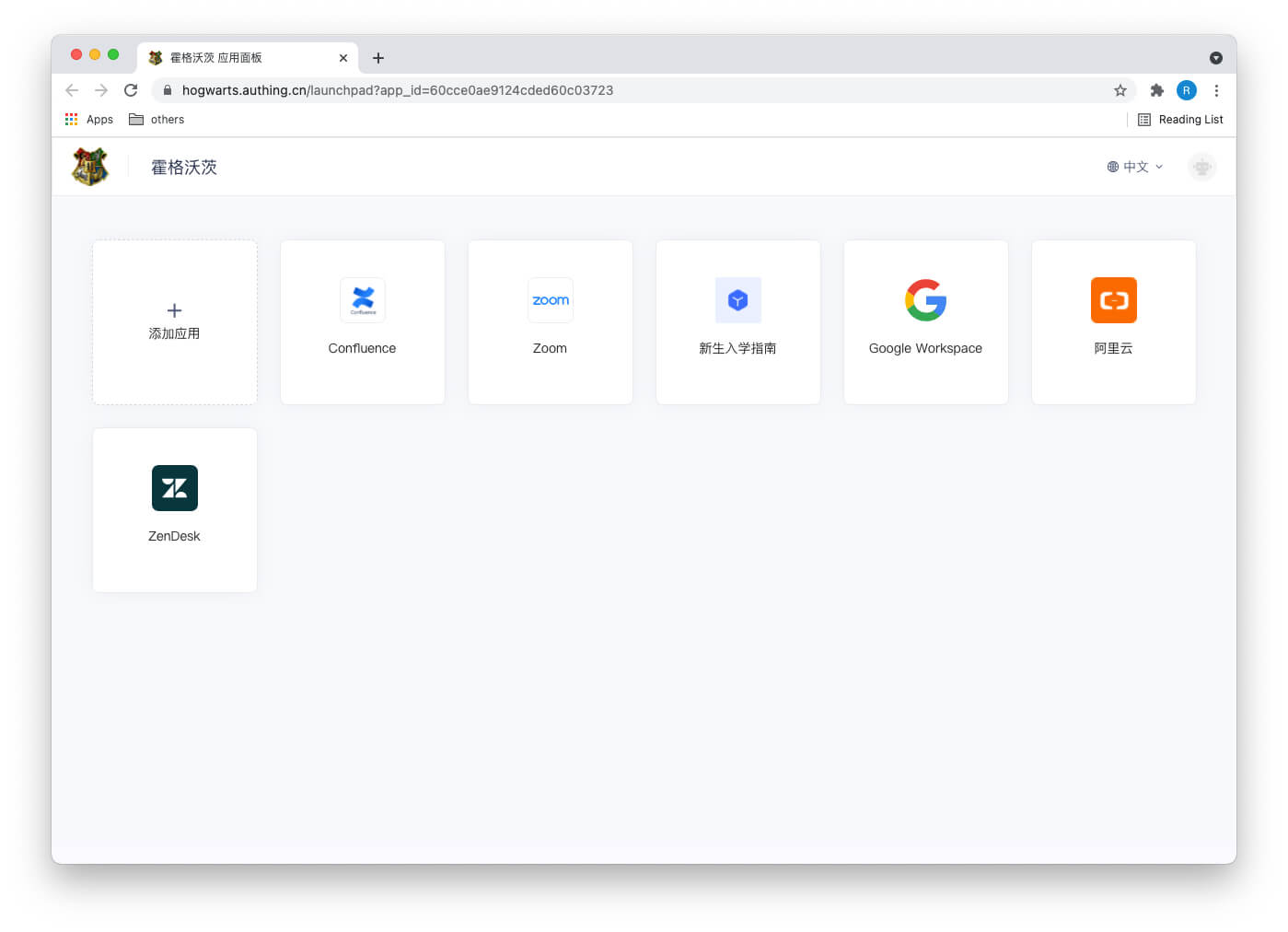The height and width of the screenshot is (932, 1288).
Task: Launch the Zoom application icon
Action: pyautogui.click(x=551, y=300)
